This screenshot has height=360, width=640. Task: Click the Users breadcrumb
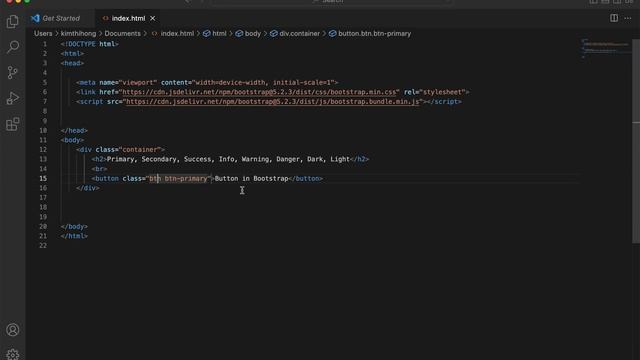point(43,33)
